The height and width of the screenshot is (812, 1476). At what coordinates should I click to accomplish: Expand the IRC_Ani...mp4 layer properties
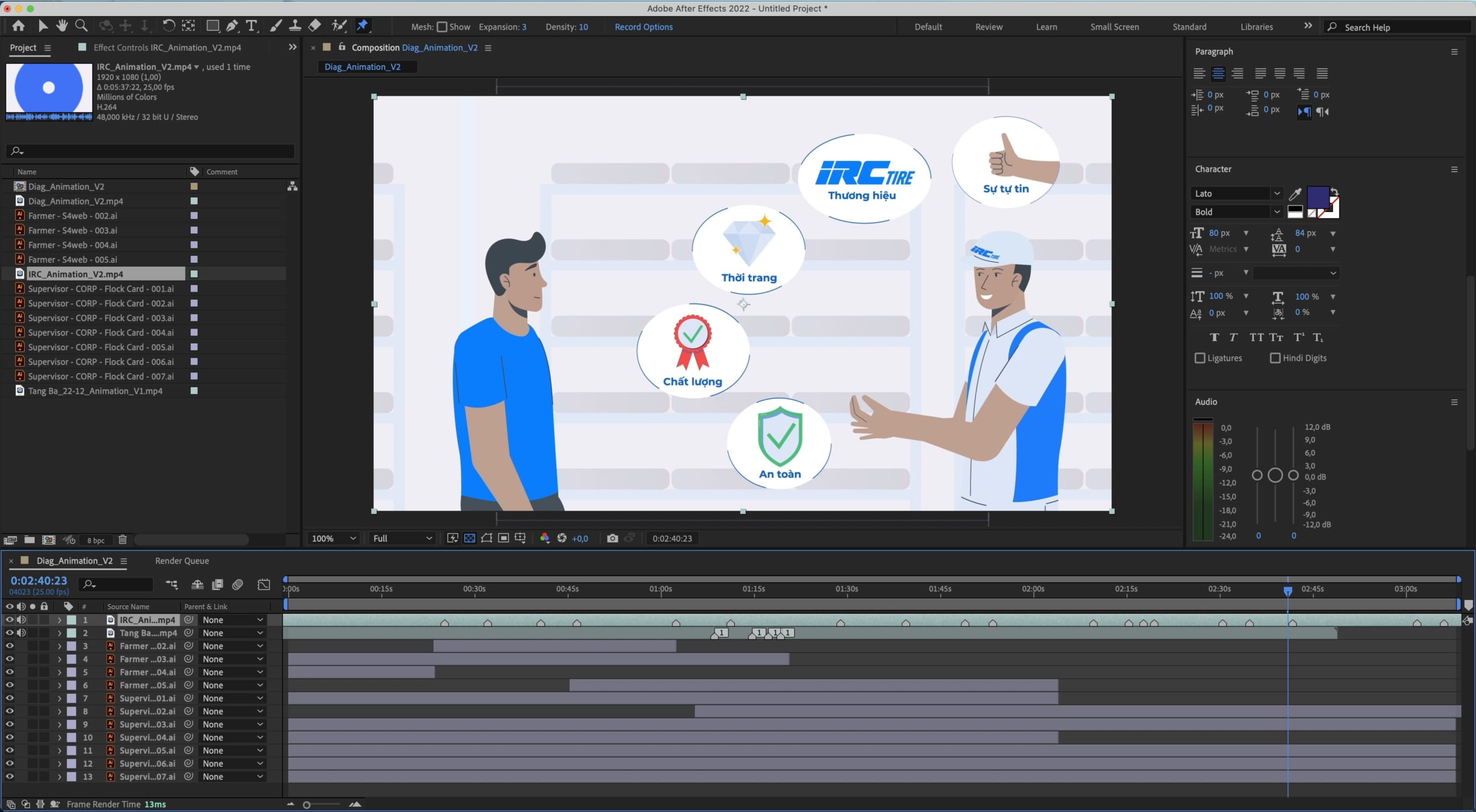click(x=59, y=620)
